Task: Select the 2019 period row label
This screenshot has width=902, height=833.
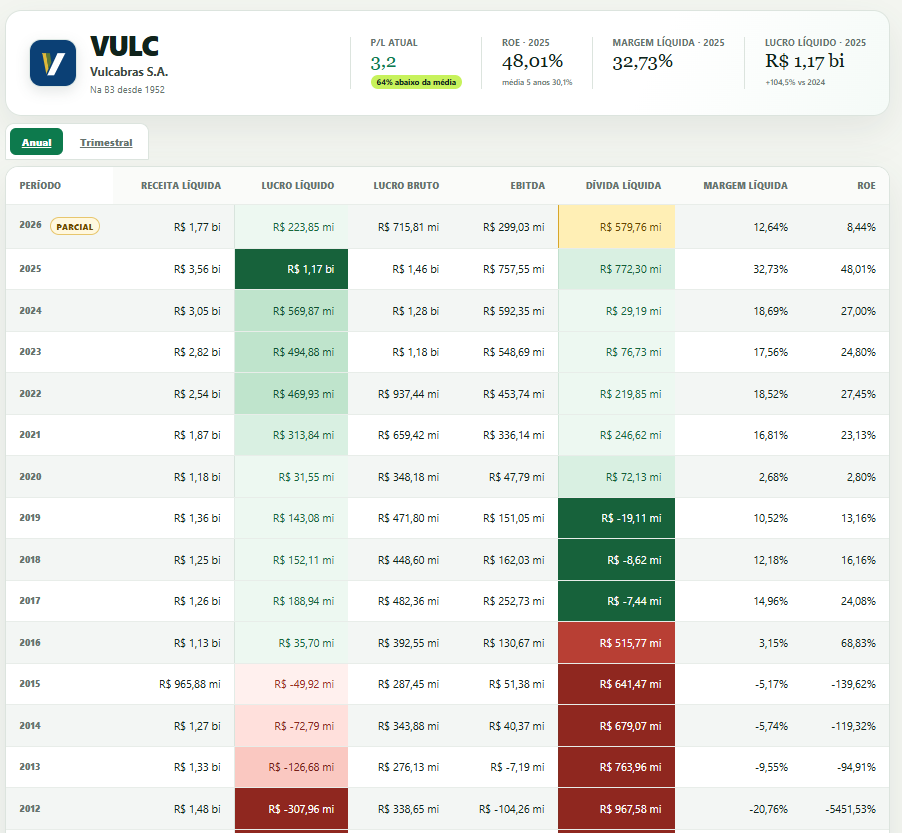Action: [x=30, y=517]
